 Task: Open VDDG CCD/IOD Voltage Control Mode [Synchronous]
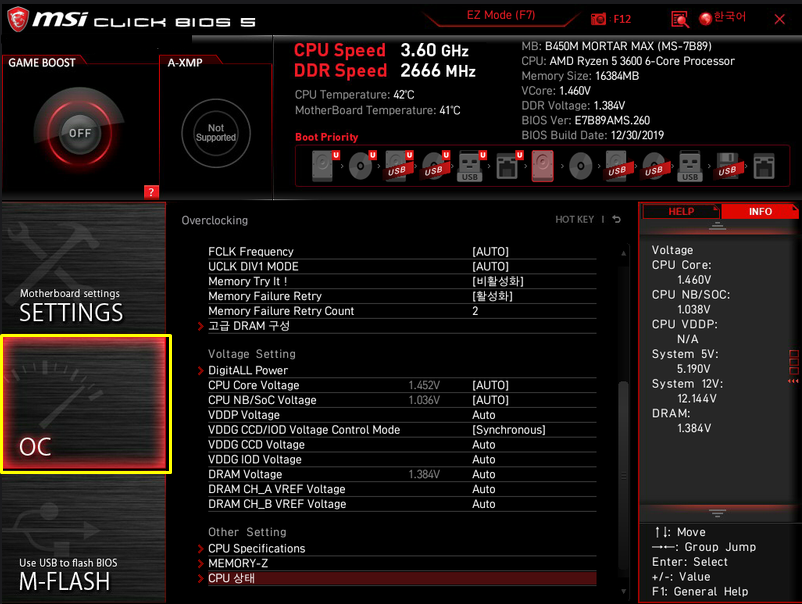coord(508,430)
